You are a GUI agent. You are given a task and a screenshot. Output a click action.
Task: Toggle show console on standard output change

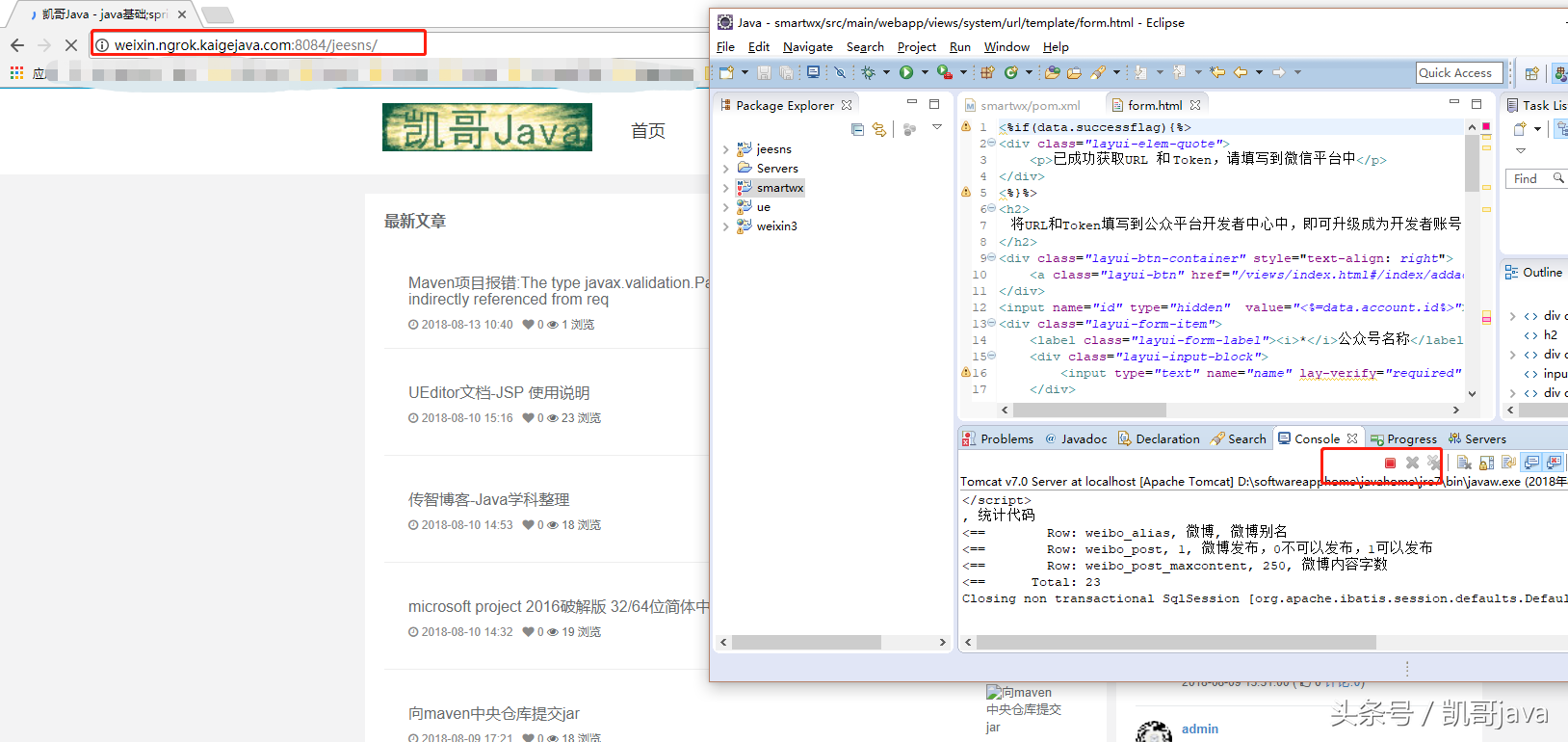(1531, 464)
